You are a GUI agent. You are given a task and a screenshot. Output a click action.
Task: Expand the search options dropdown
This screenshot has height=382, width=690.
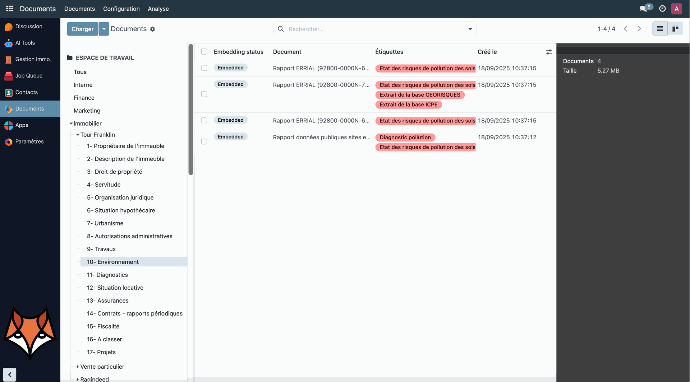click(x=470, y=29)
